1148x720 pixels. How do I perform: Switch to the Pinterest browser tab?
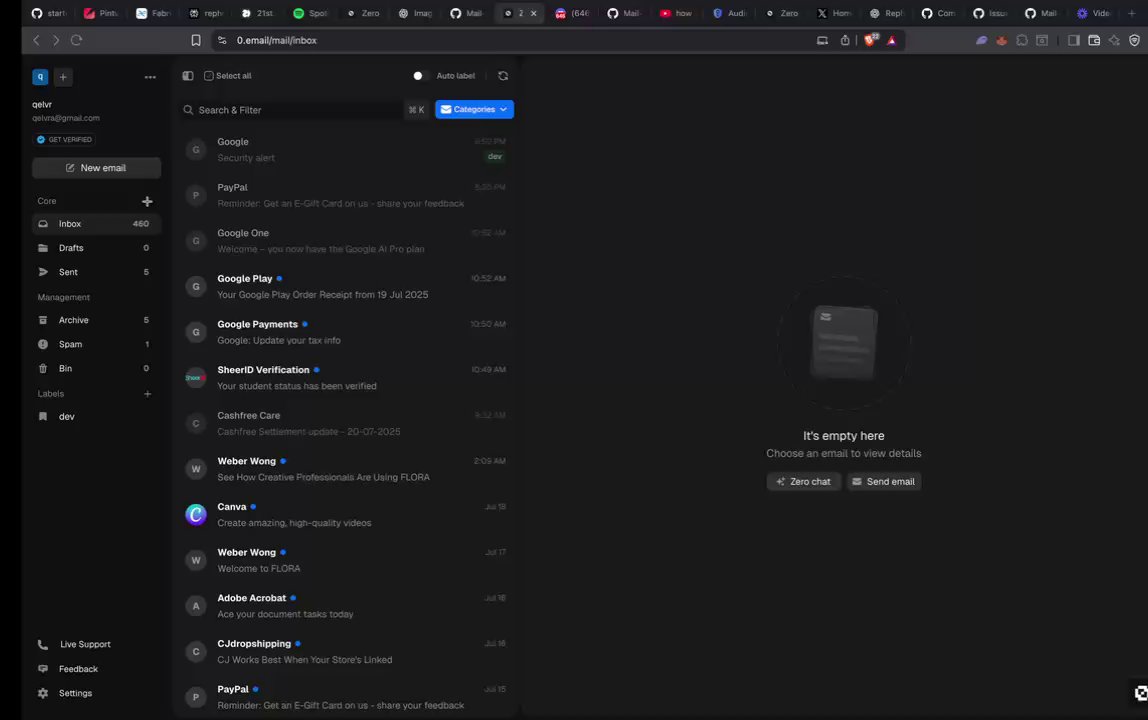tap(102, 13)
